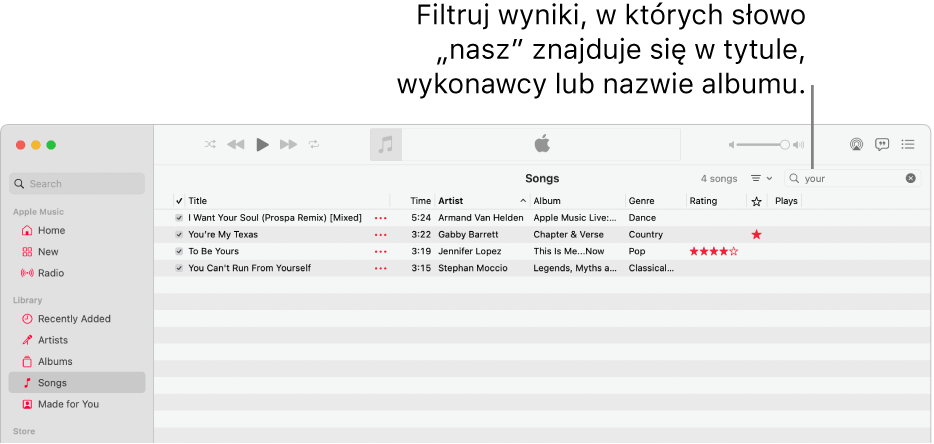The width and height of the screenshot is (934, 444).
Task: Click the 'Country' genre cell
Action: click(x=646, y=235)
